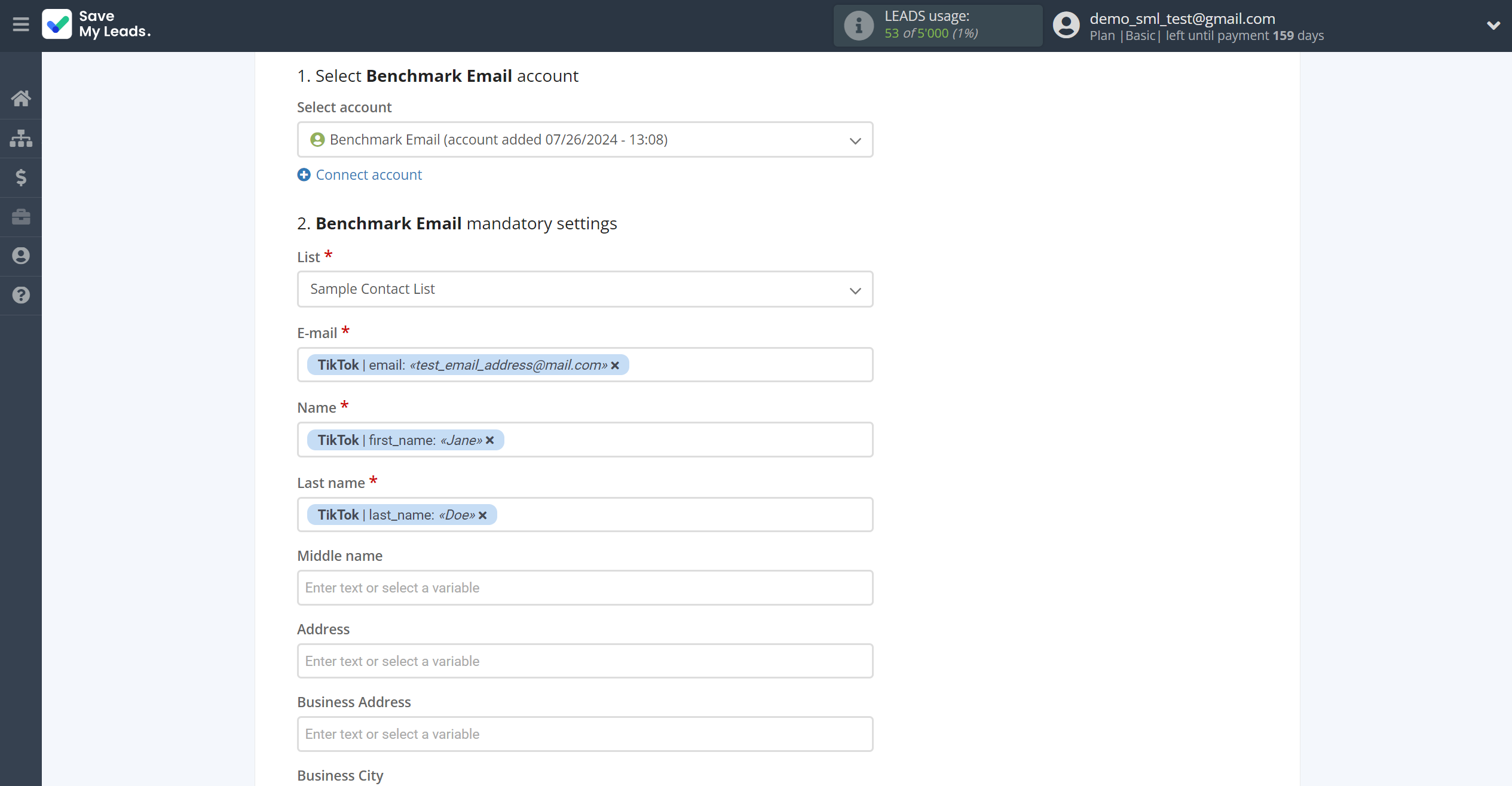Click the account avatar icon

pos(1066,26)
